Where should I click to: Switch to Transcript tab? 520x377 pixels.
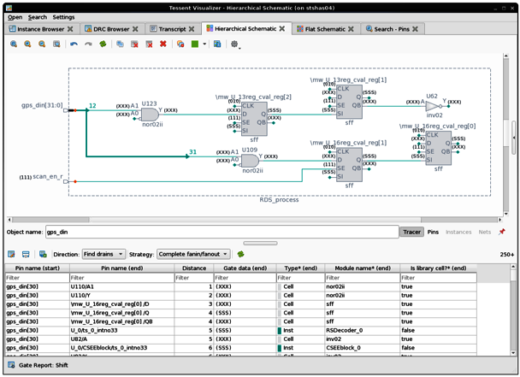click(172, 29)
